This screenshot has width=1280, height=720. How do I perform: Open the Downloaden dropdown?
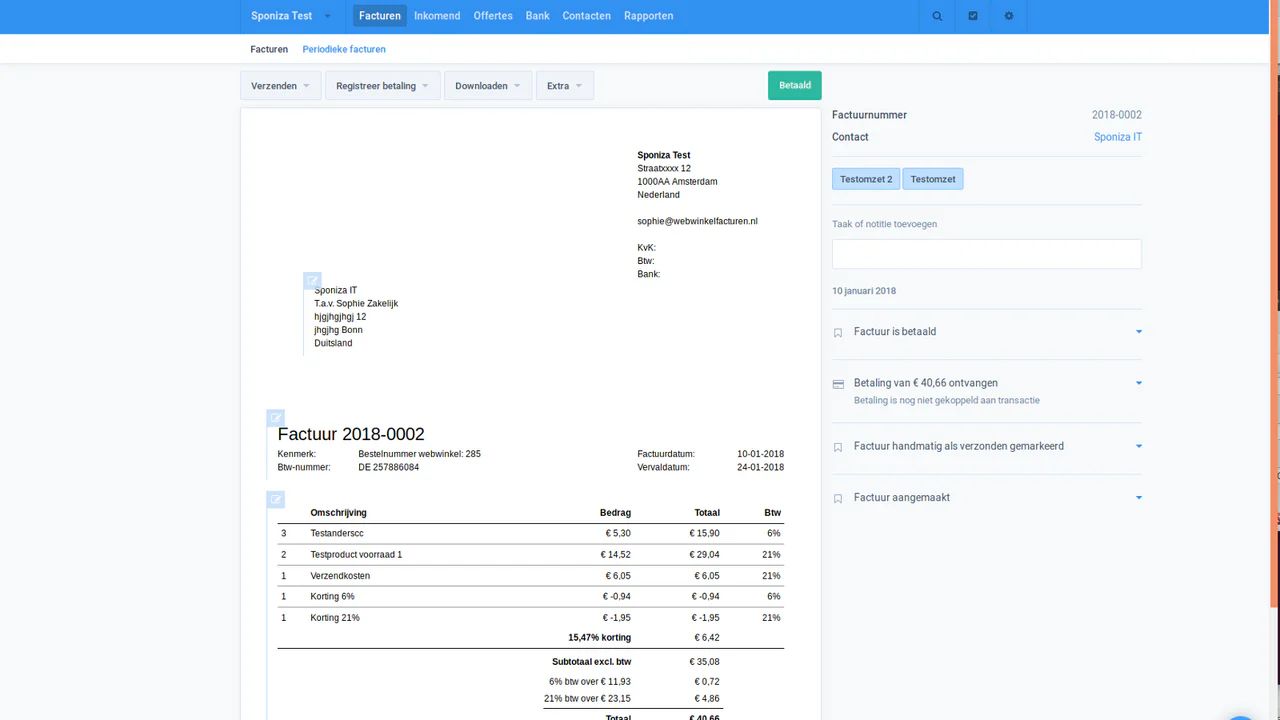pos(488,86)
